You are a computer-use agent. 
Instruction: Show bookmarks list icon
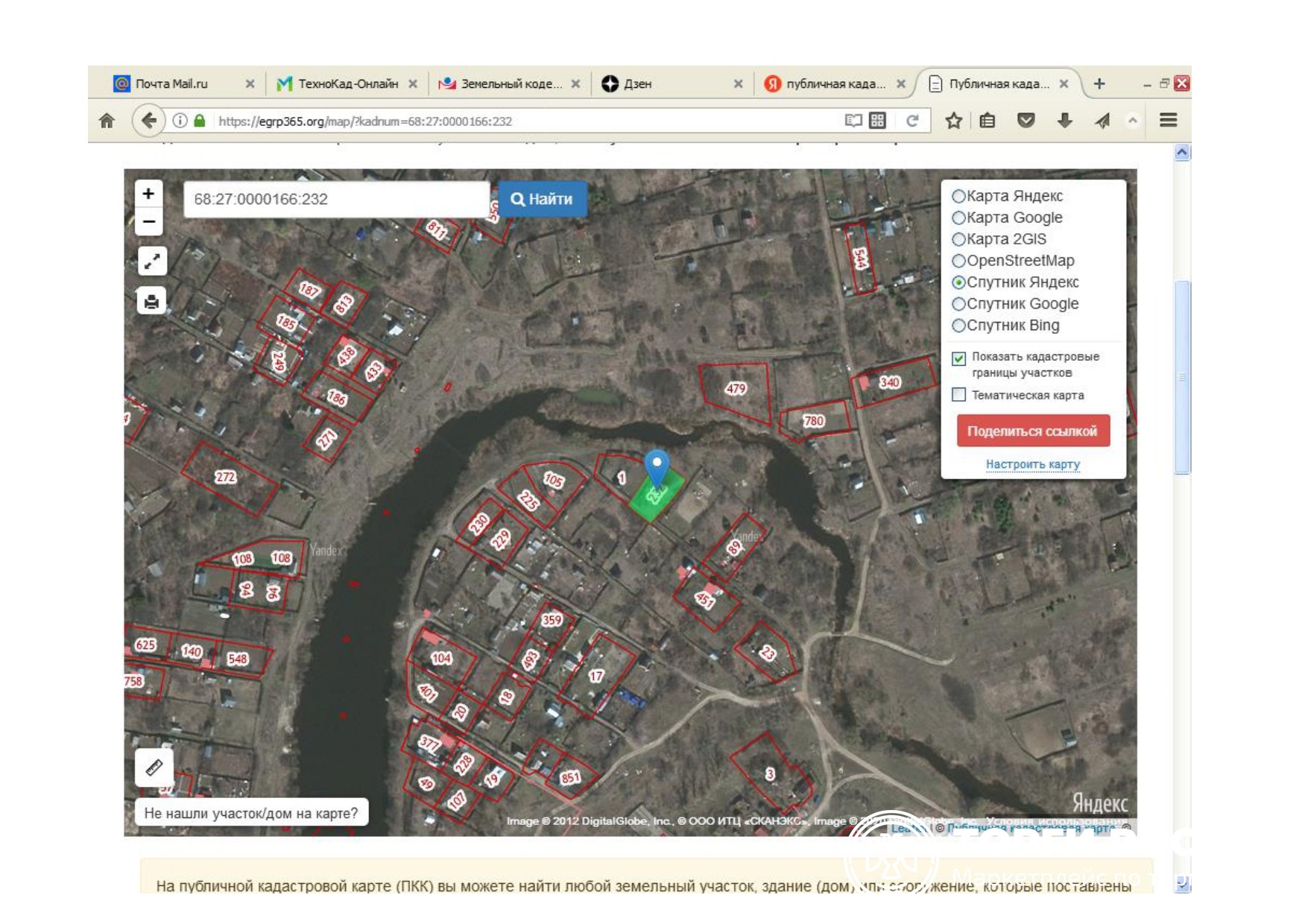pyautogui.click(x=988, y=121)
